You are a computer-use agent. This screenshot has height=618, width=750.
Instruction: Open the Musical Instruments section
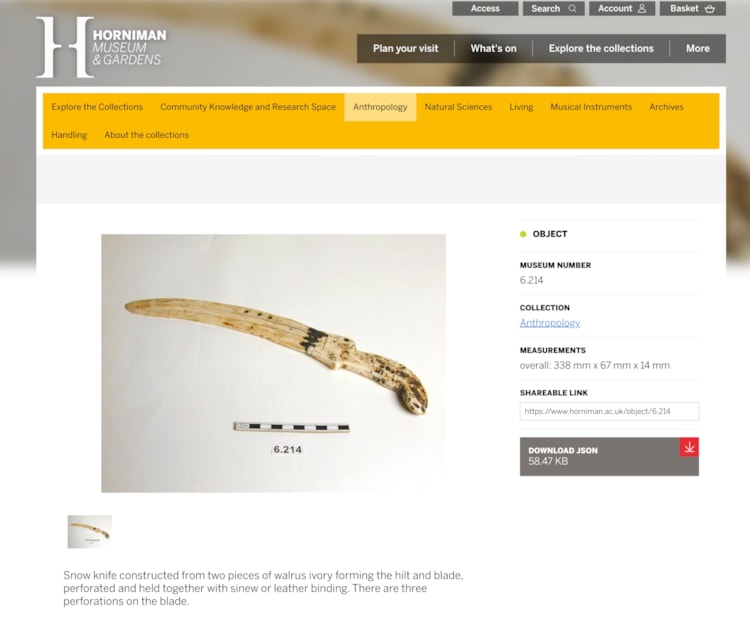[591, 107]
